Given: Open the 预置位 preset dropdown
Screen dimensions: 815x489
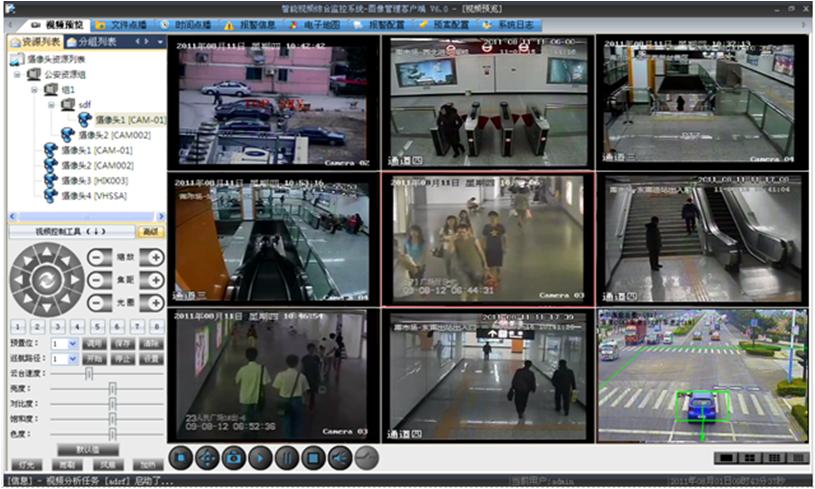Looking at the screenshot, I should coord(71,343).
